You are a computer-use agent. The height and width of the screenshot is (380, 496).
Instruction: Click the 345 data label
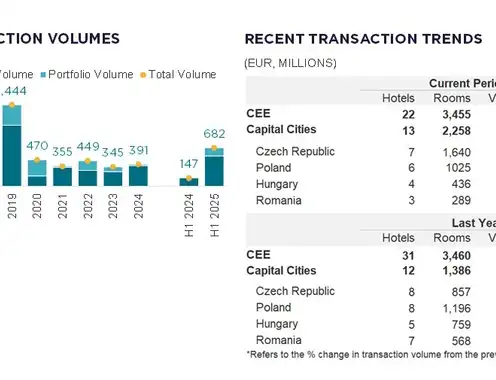point(113,152)
